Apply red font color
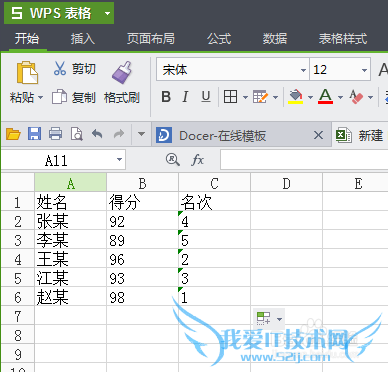This screenshot has height=372, width=388. click(x=325, y=97)
